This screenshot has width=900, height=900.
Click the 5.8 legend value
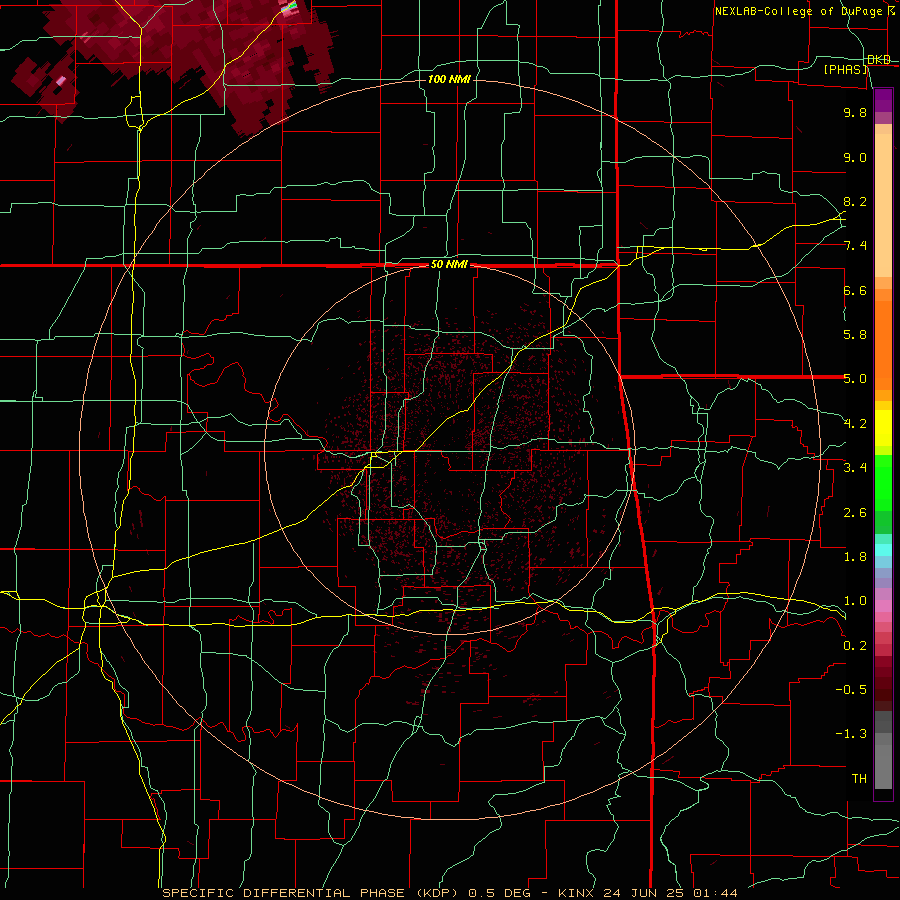pos(855,335)
